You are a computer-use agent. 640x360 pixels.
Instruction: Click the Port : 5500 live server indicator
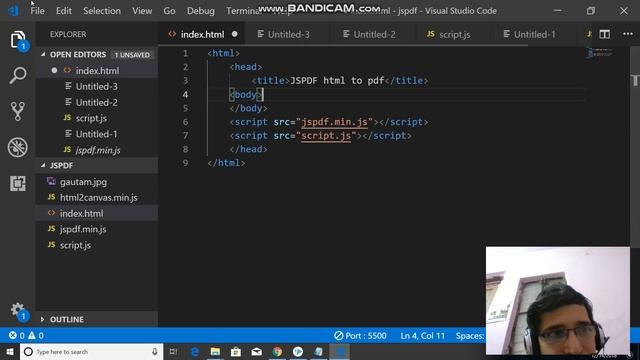pos(360,336)
